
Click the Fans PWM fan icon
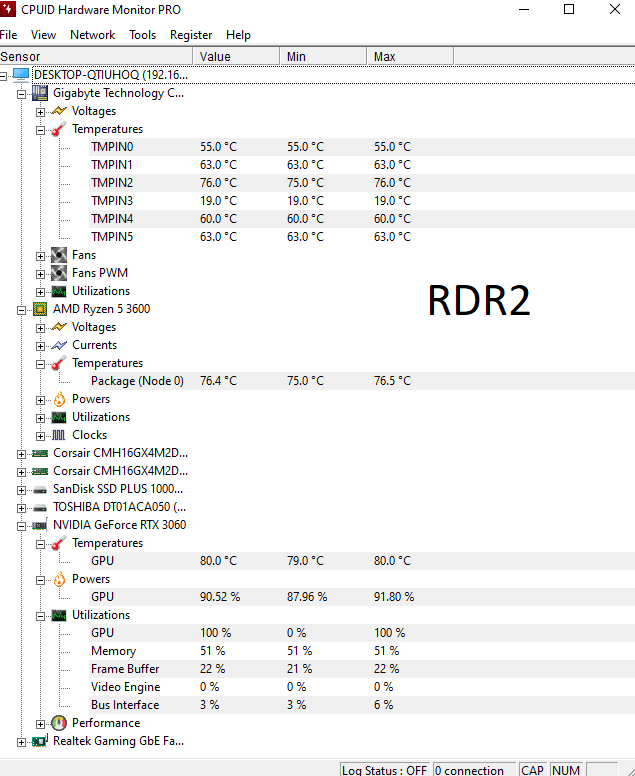(59, 273)
